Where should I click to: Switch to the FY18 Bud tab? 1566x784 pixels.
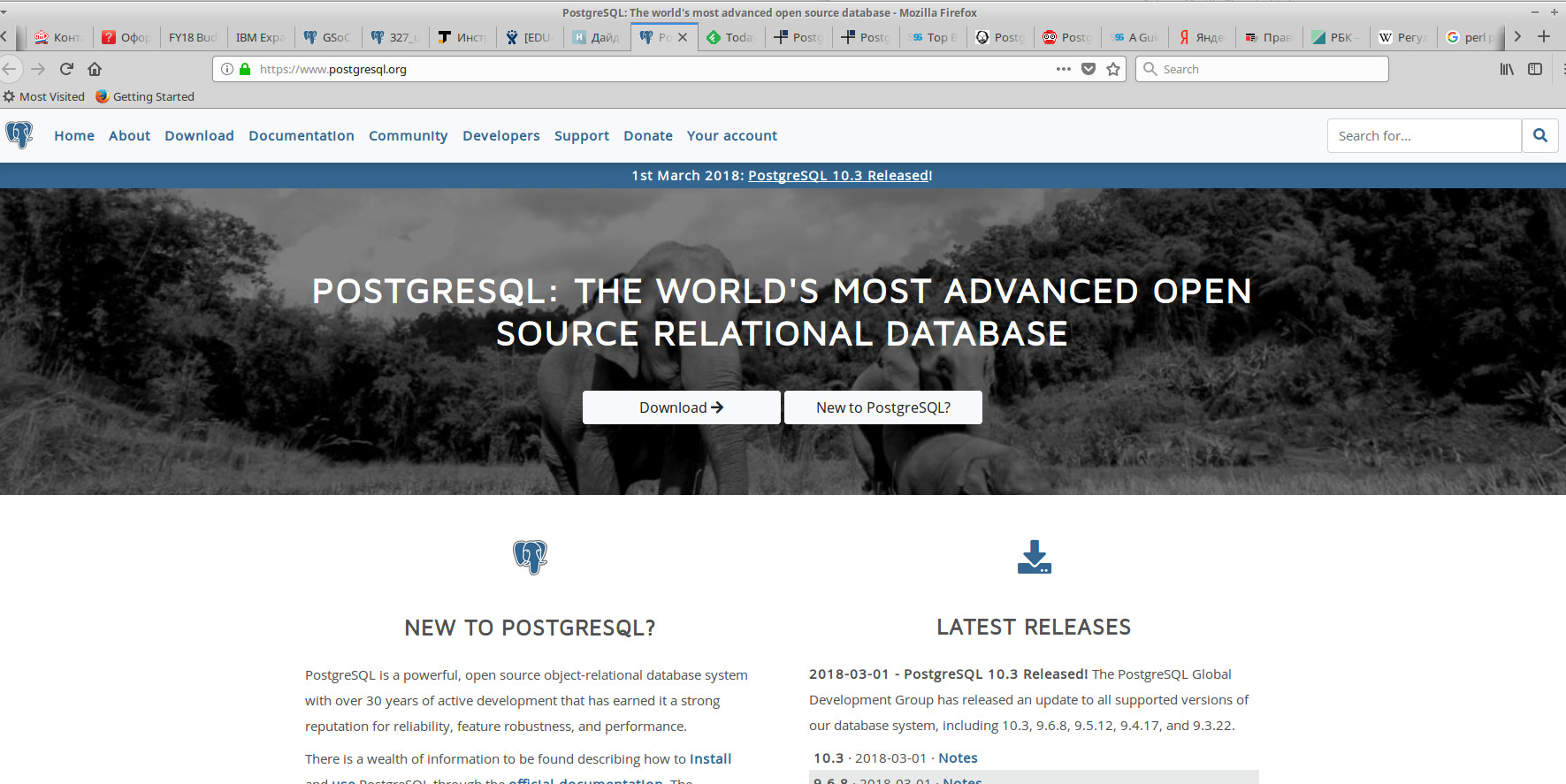[x=193, y=37]
